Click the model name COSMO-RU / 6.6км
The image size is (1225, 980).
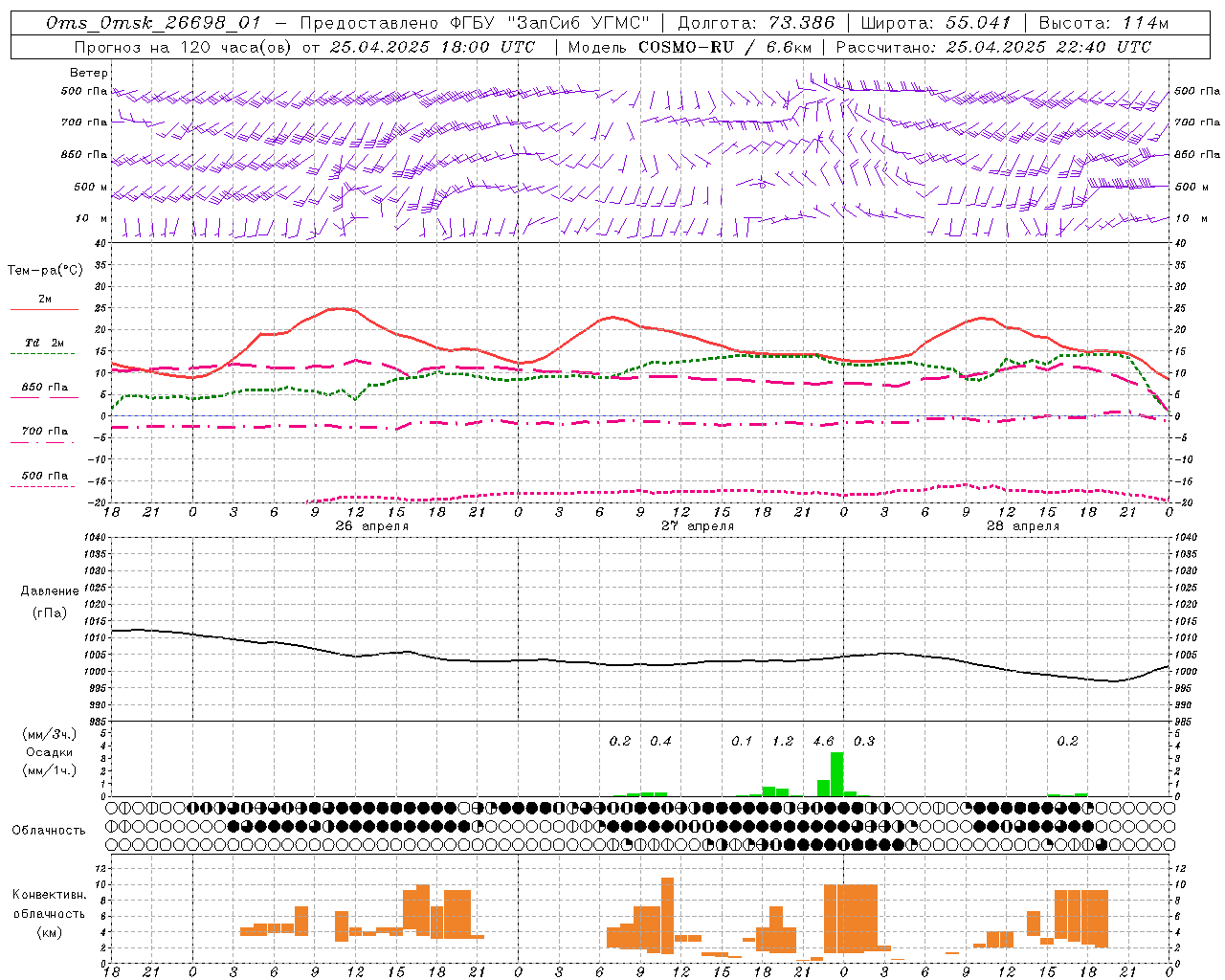click(725, 47)
